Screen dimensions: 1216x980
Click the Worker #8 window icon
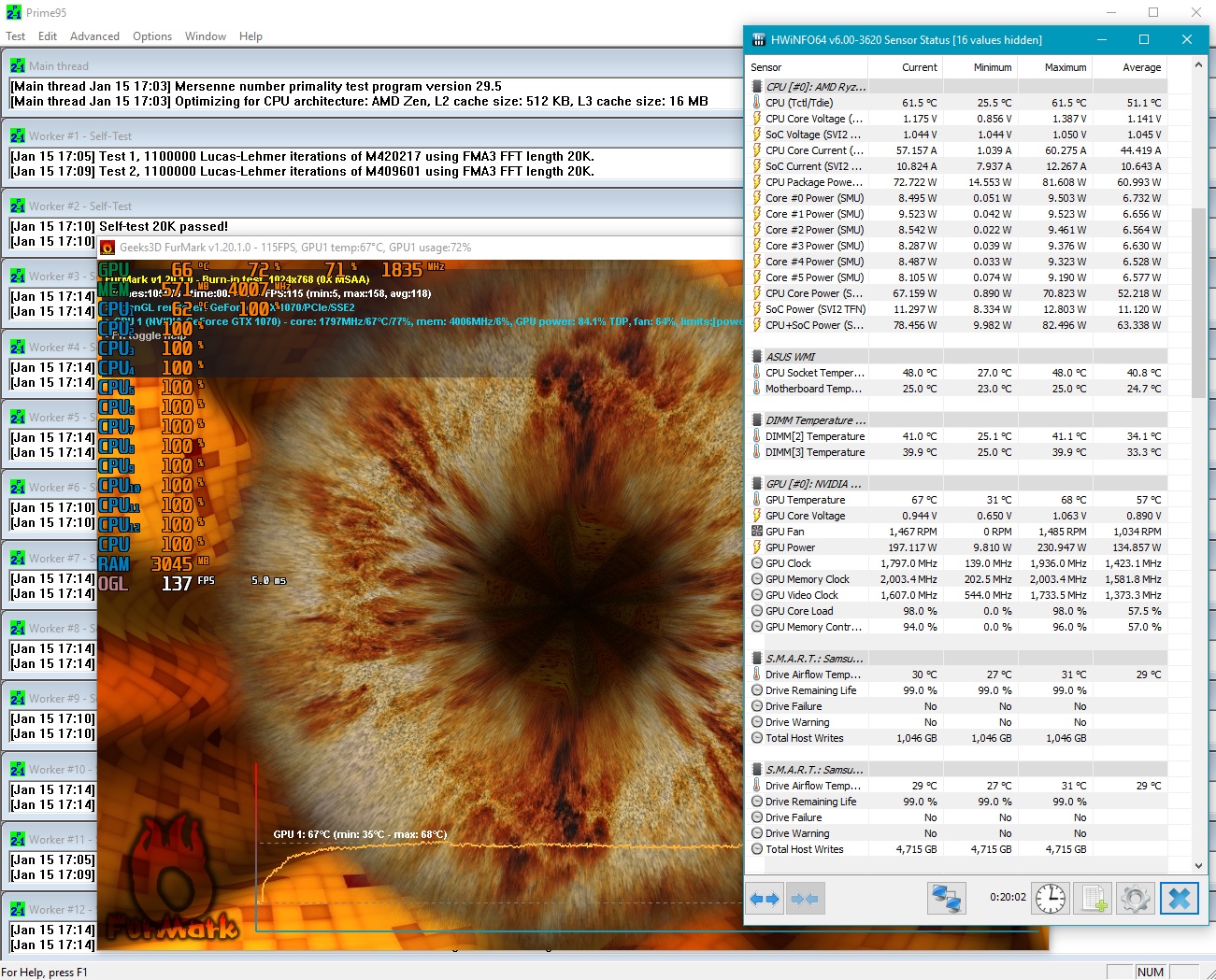click(18, 628)
